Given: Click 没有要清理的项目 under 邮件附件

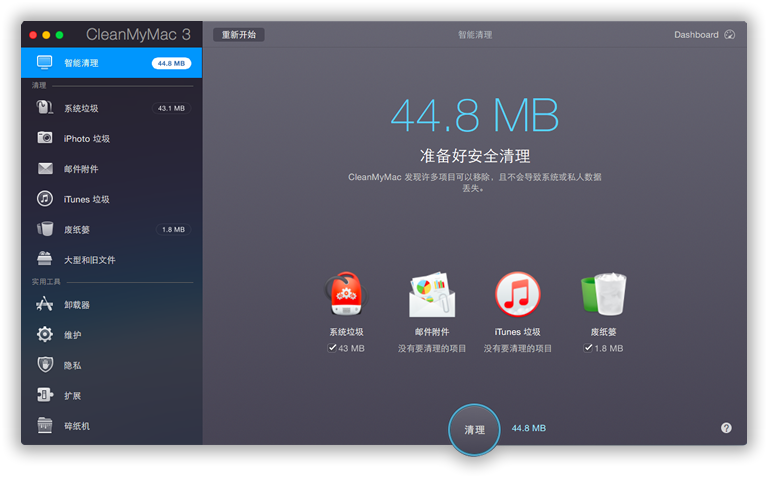Looking at the screenshot, I should [432, 348].
